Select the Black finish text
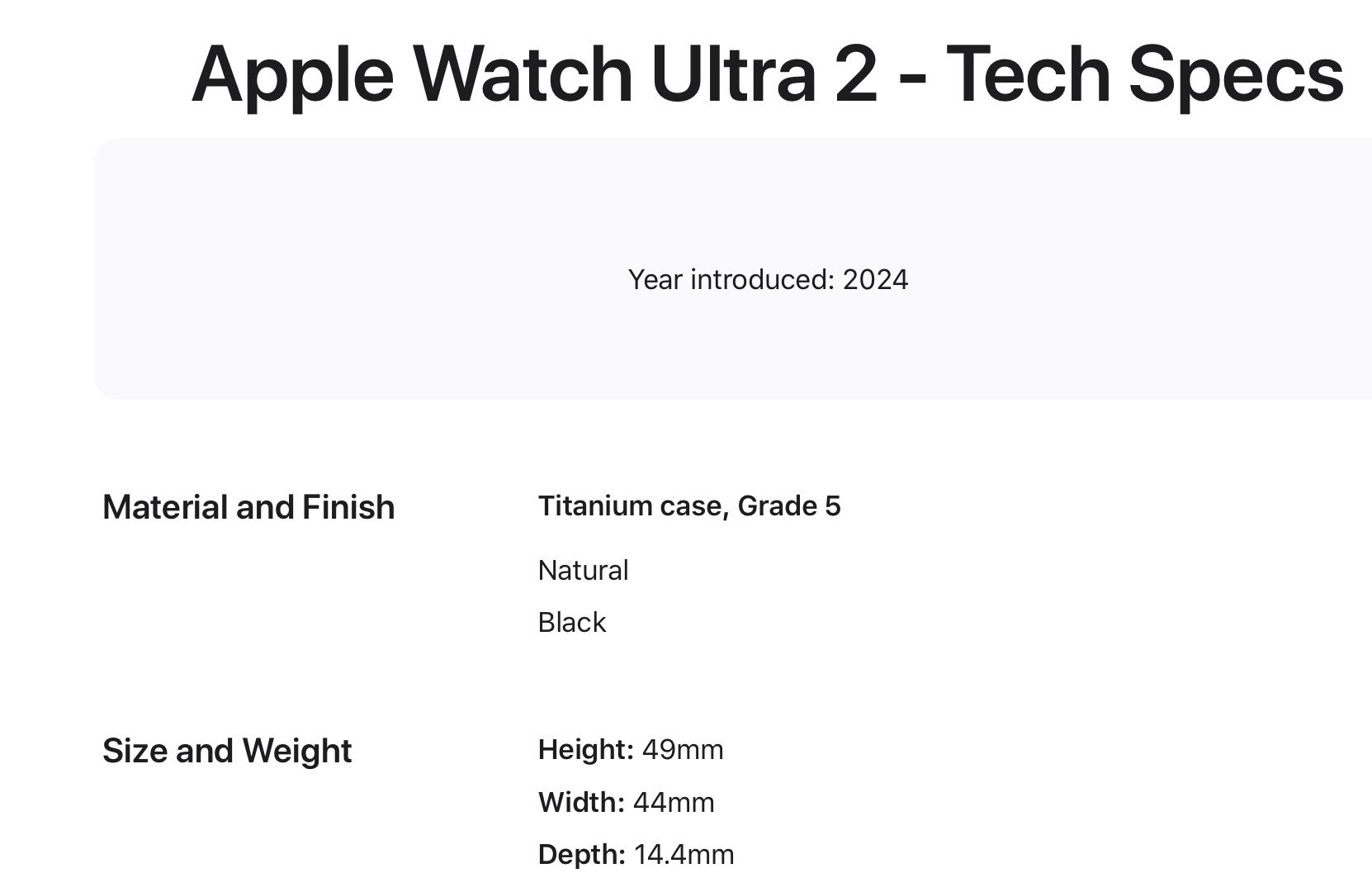The width and height of the screenshot is (1372, 892). [x=571, y=623]
